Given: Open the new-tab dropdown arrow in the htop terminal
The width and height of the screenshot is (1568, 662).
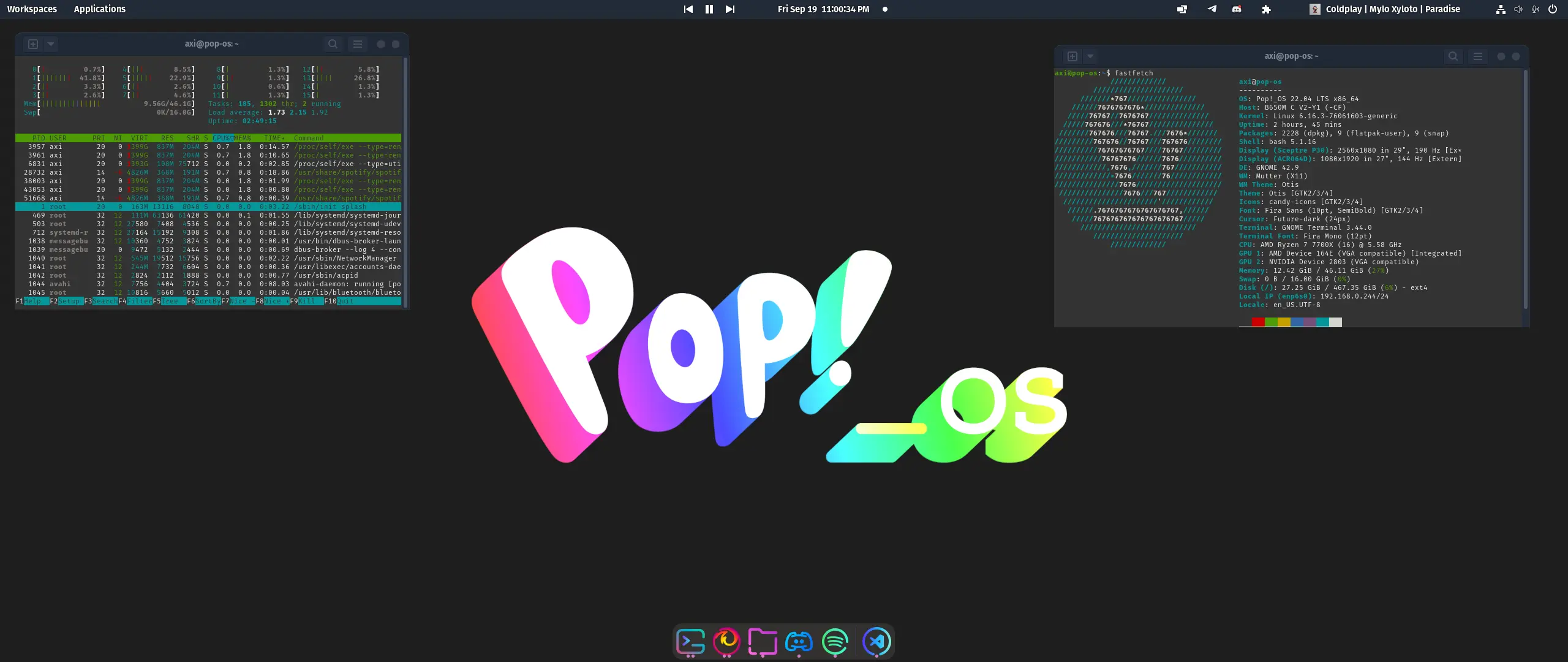Looking at the screenshot, I should pyautogui.click(x=51, y=44).
